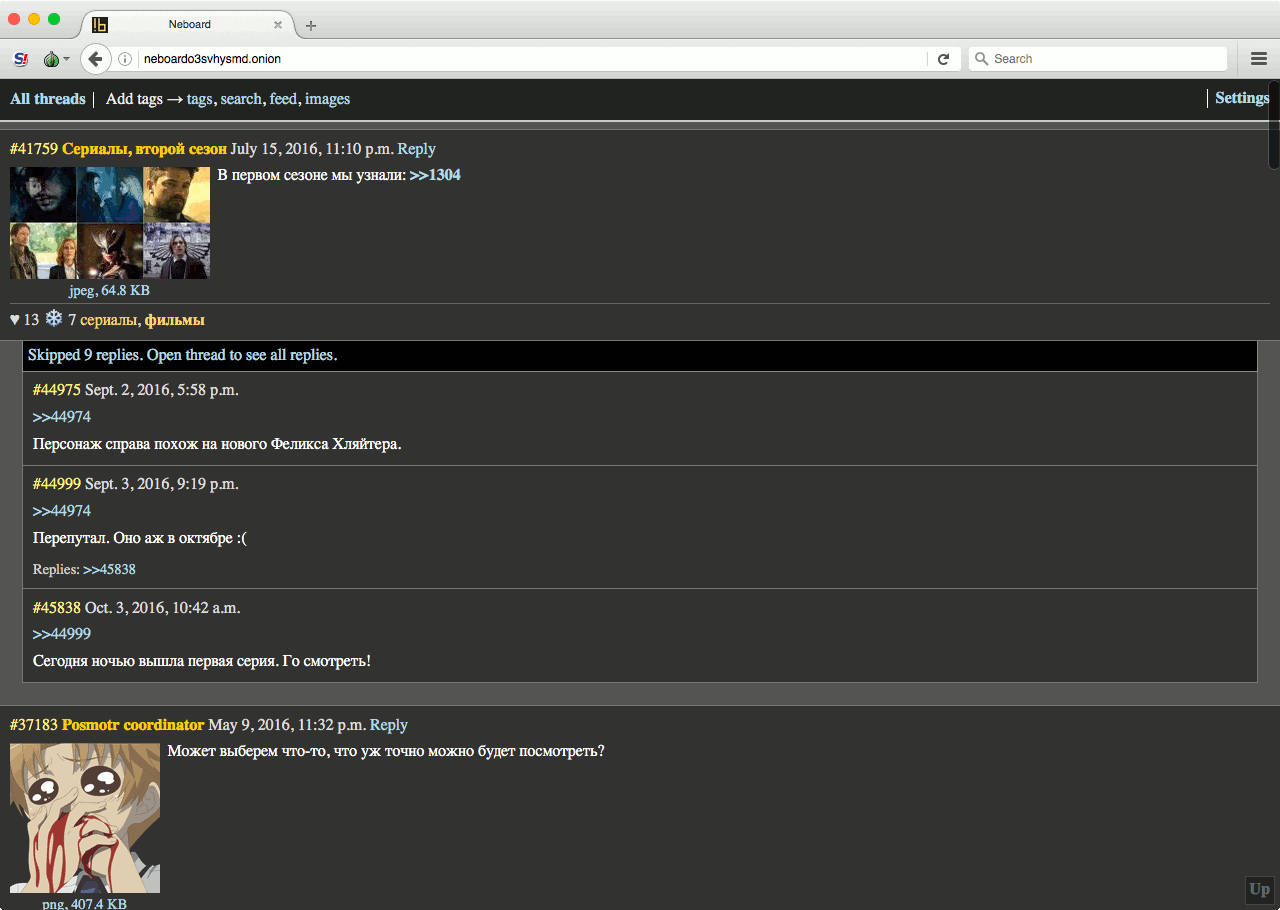The width and height of the screenshot is (1280, 910).
Task: Open the TV series collage thumbnail
Action: coord(110,223)
